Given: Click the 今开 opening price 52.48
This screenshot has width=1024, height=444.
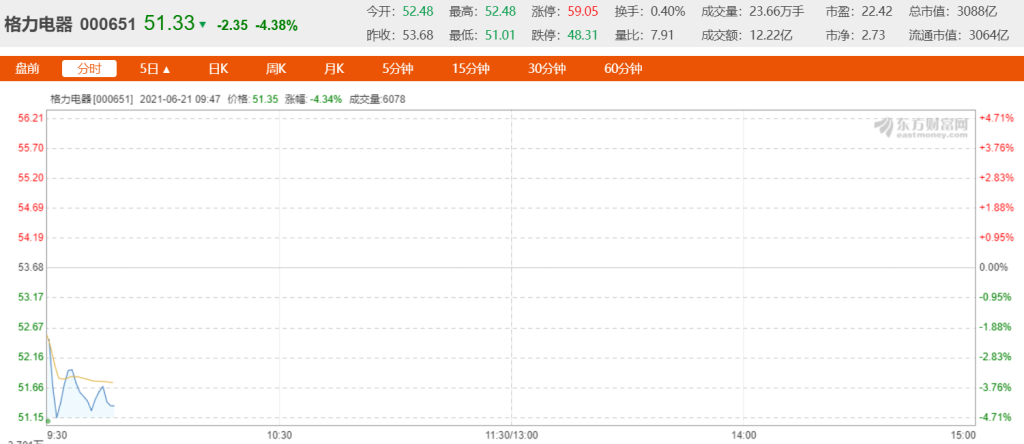Looking at the screenshot, I should coord(418,11).
